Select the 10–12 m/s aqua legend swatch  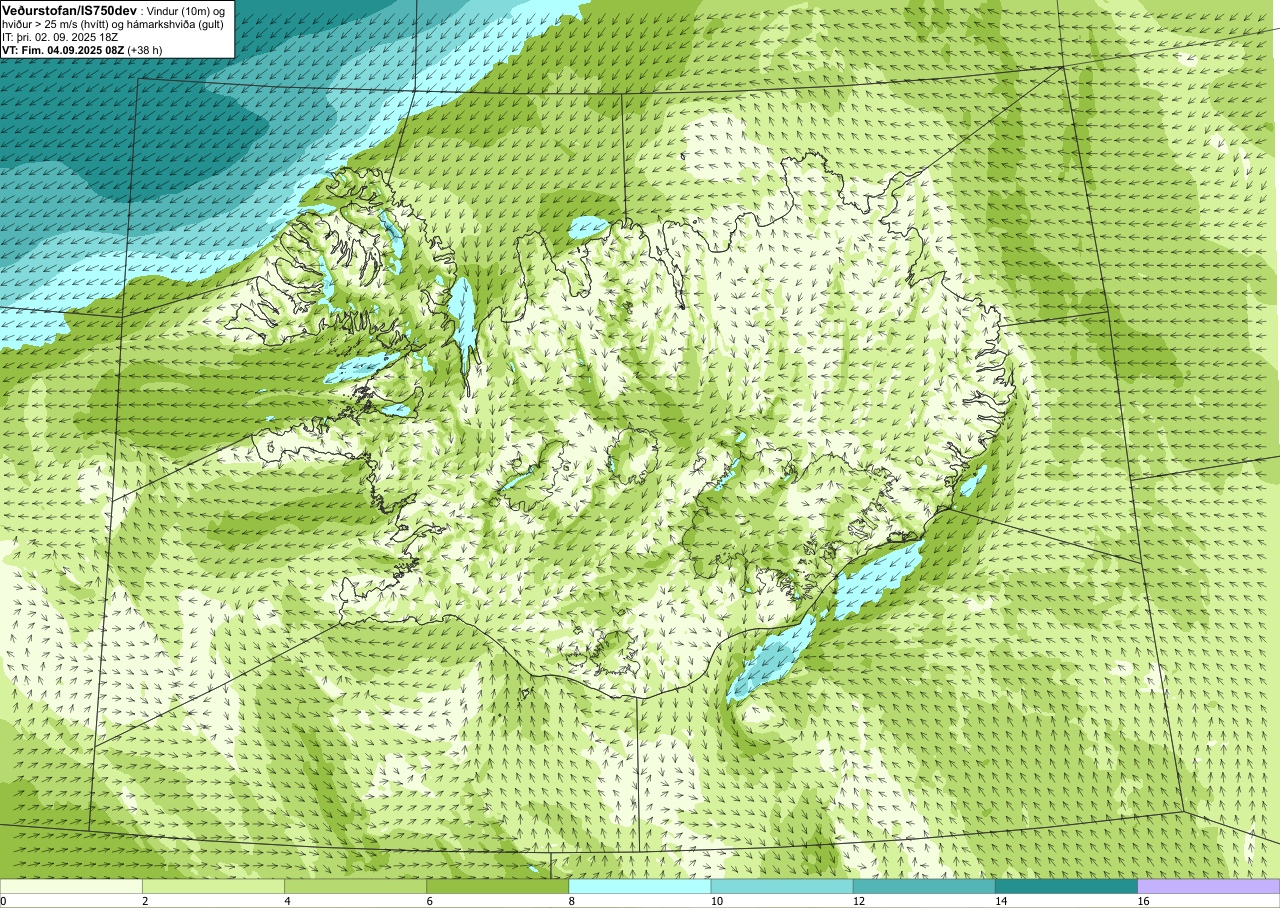click(782, 886)
